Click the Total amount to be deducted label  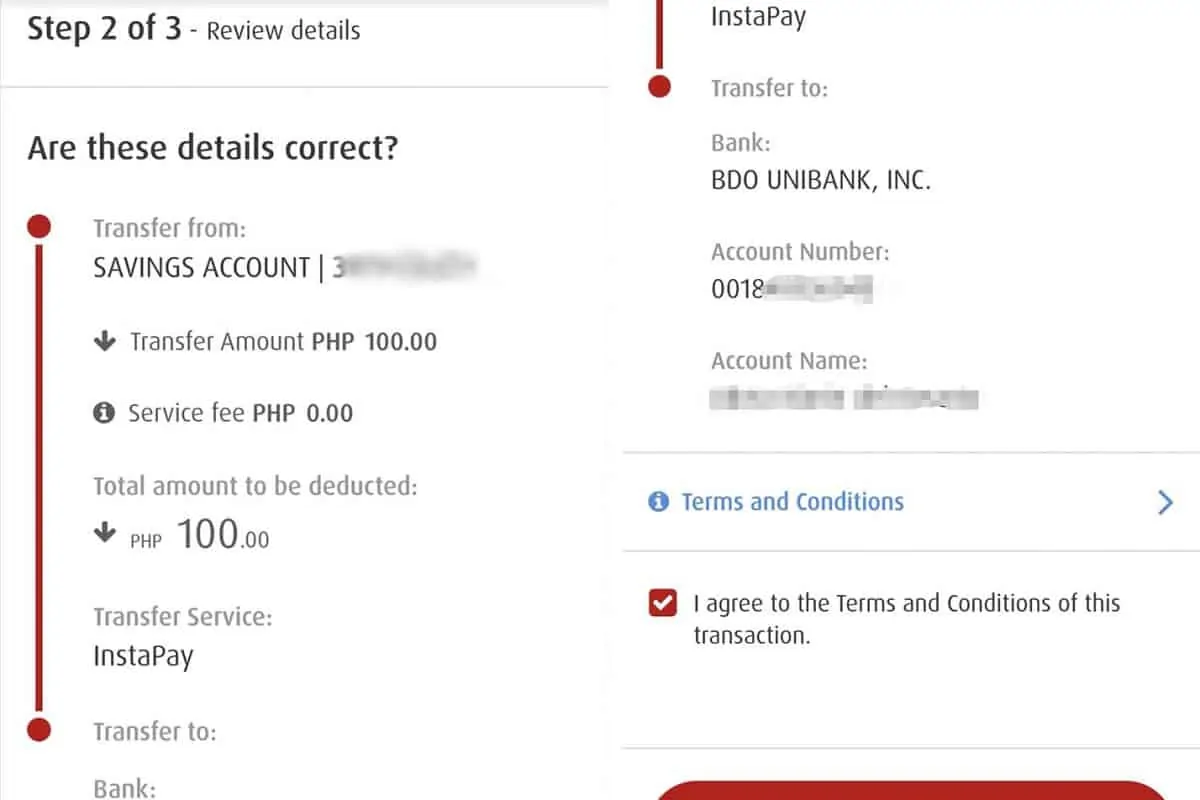[x=255, y=487]
